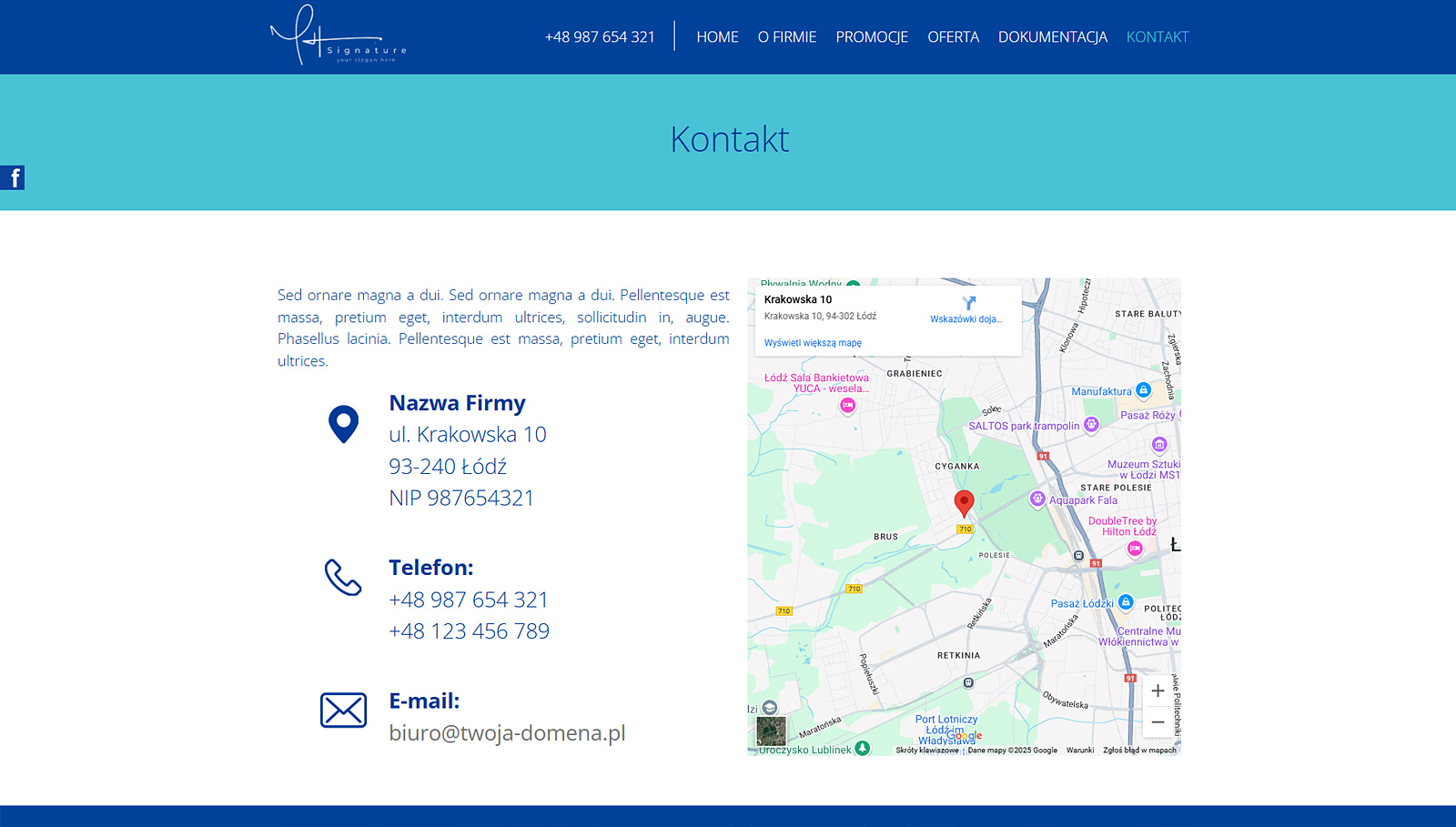
Task: Navigate to OFERTA in the menu
Action: click(953, 37)
